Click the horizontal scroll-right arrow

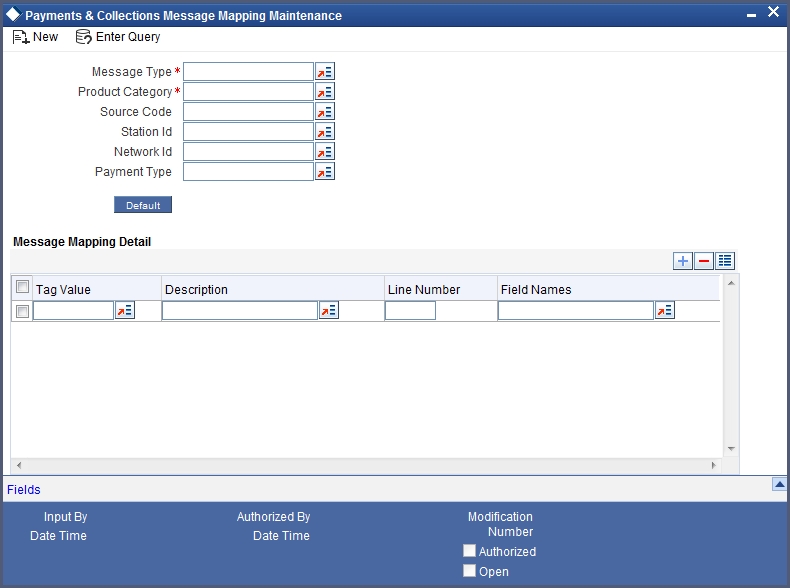(713, 465)
